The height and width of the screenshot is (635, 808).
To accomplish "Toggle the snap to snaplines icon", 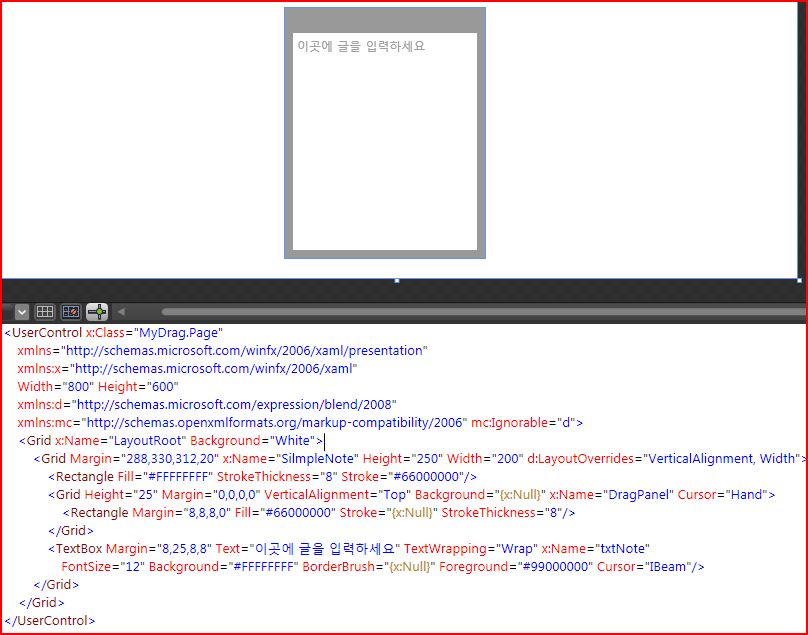I will (97, 311).
